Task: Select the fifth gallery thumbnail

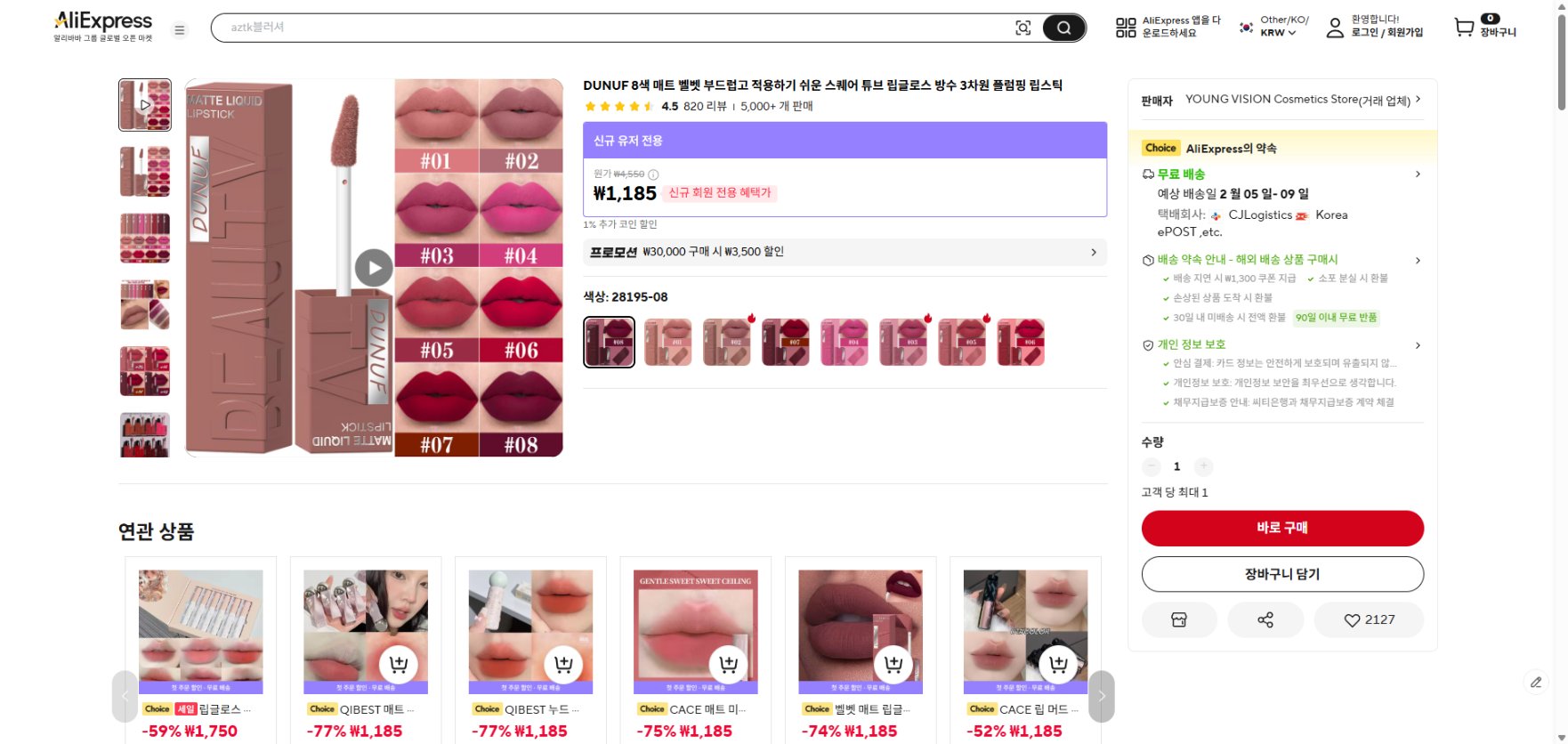Action: (x=145, y=370)
